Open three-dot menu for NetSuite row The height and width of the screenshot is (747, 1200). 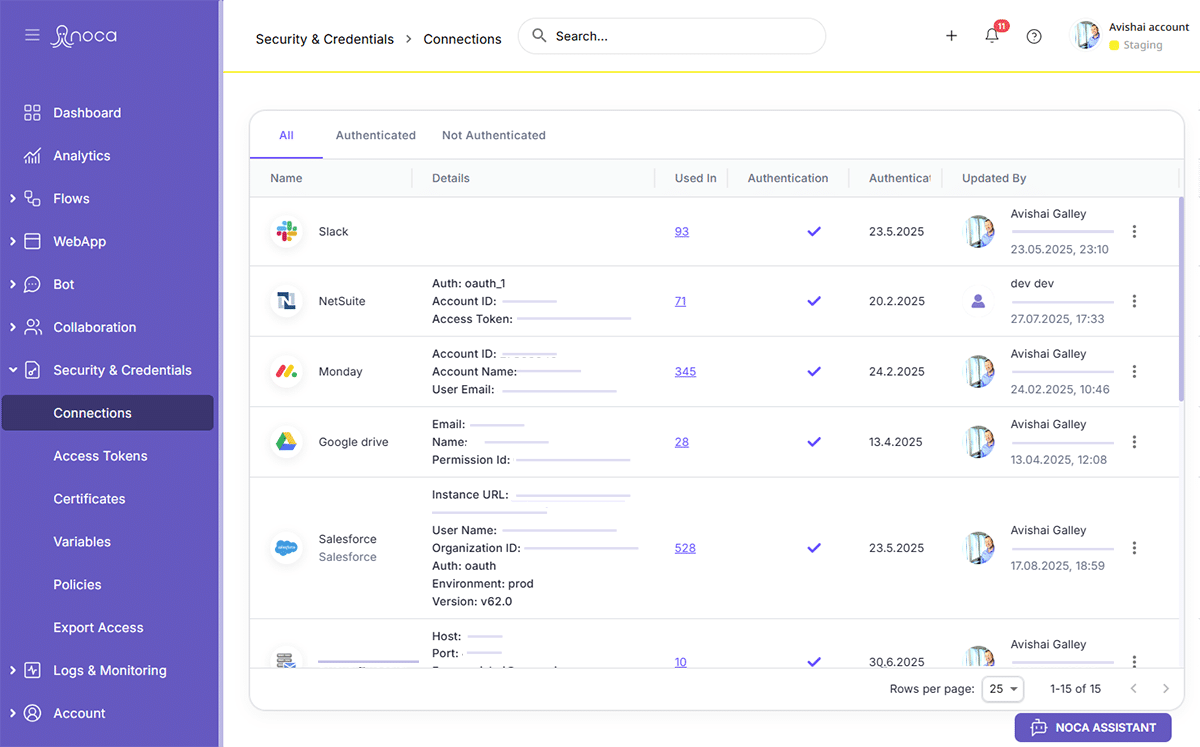coord(1134,301)
